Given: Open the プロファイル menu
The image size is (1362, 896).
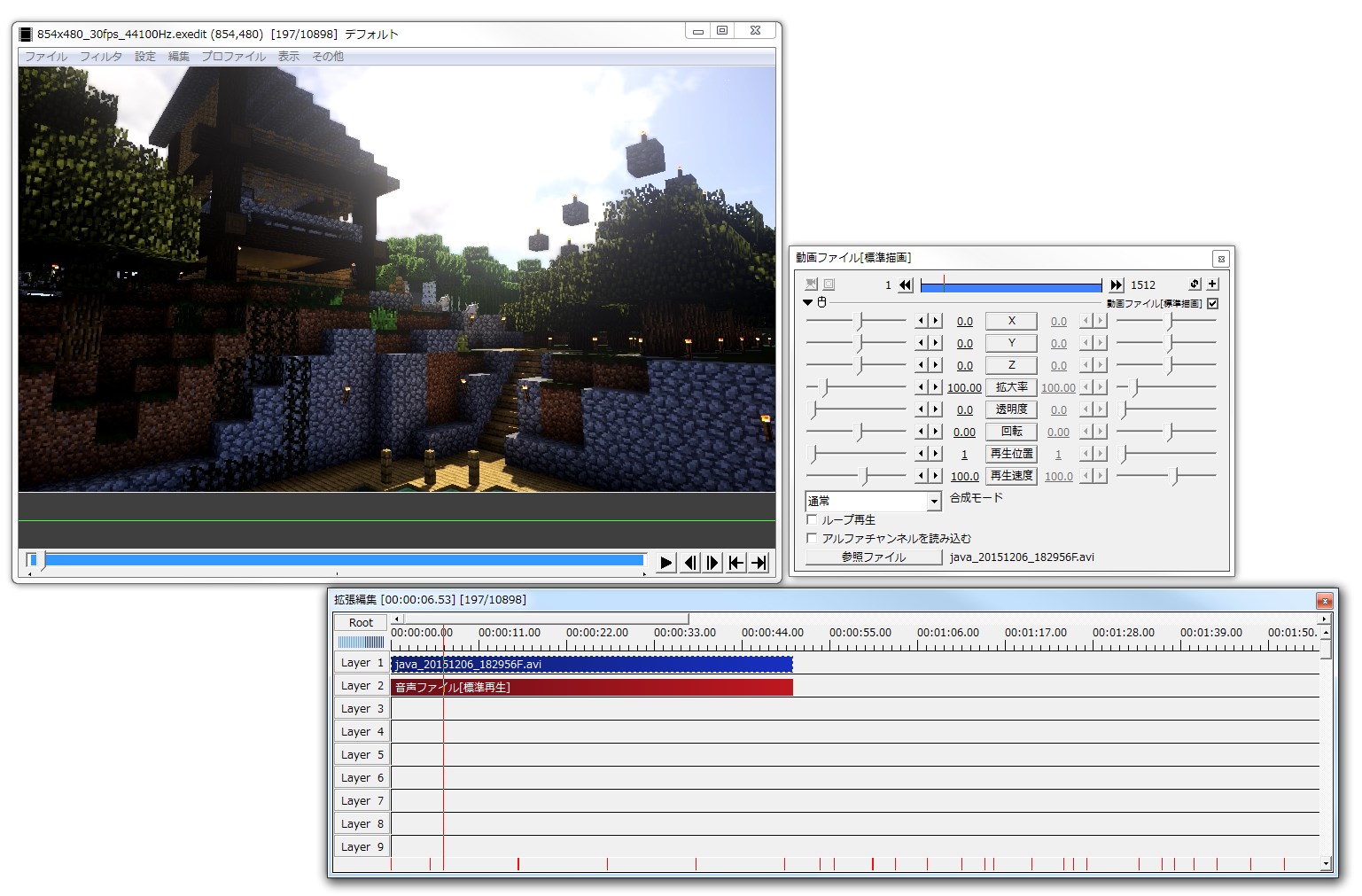Looking at the screenshot, I should [x=234, y=56].
